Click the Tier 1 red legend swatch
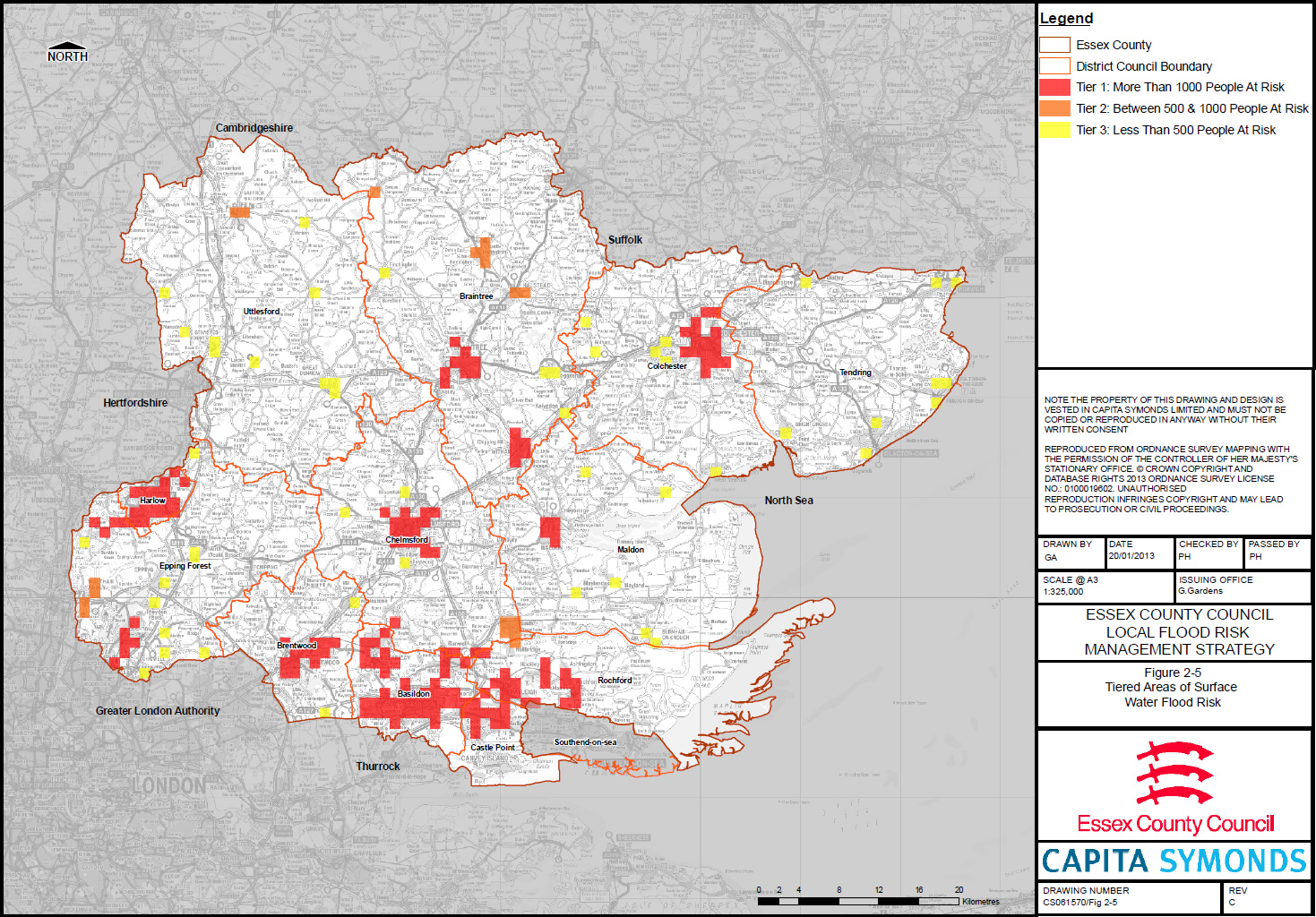The image size is (1316, 917). [1054, 87]
